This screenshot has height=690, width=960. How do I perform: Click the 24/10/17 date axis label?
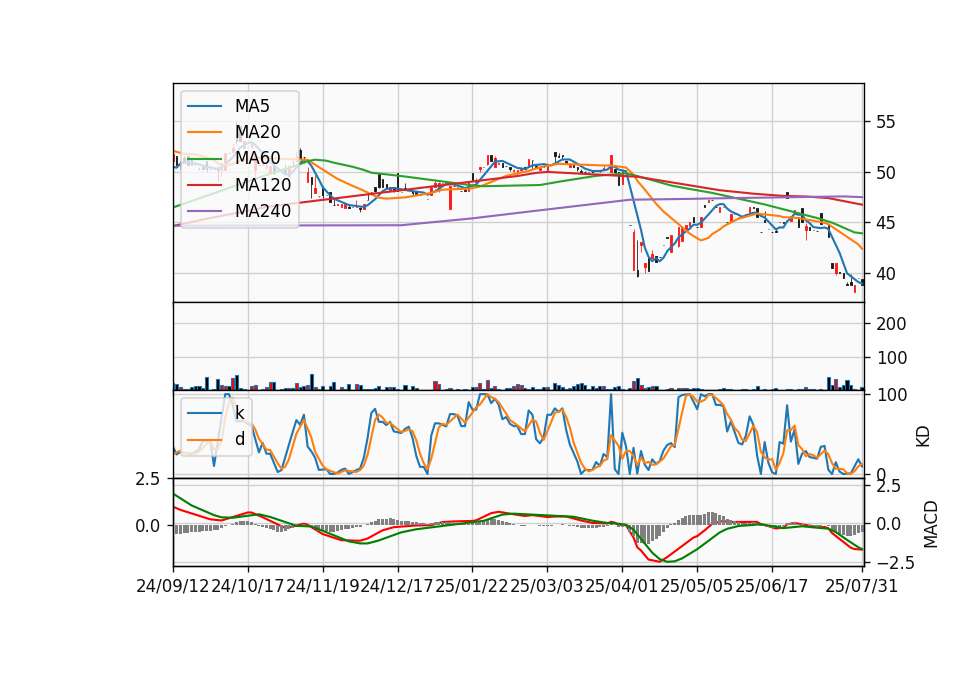click(x=248, y=586)
